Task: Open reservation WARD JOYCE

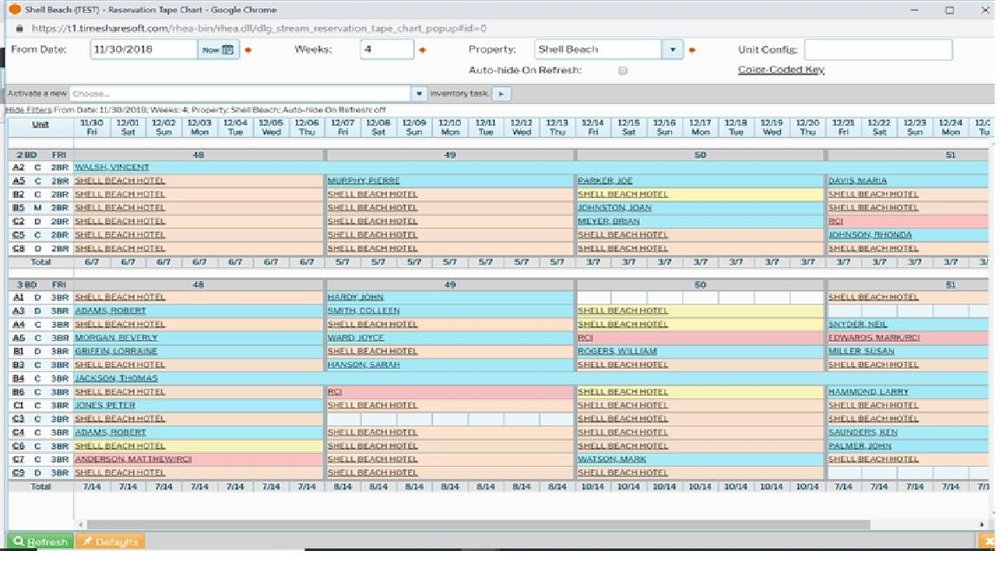Action: click(355, 337)
